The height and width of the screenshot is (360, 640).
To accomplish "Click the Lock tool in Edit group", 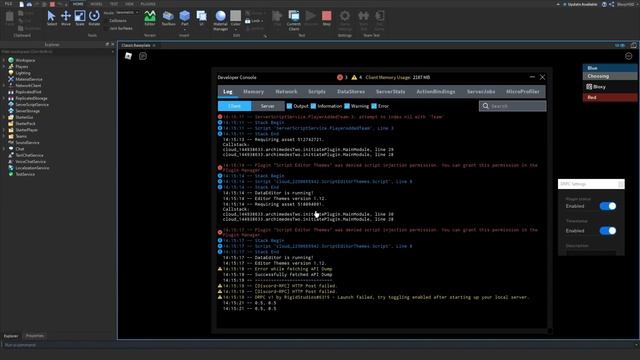I will (253, 21).
